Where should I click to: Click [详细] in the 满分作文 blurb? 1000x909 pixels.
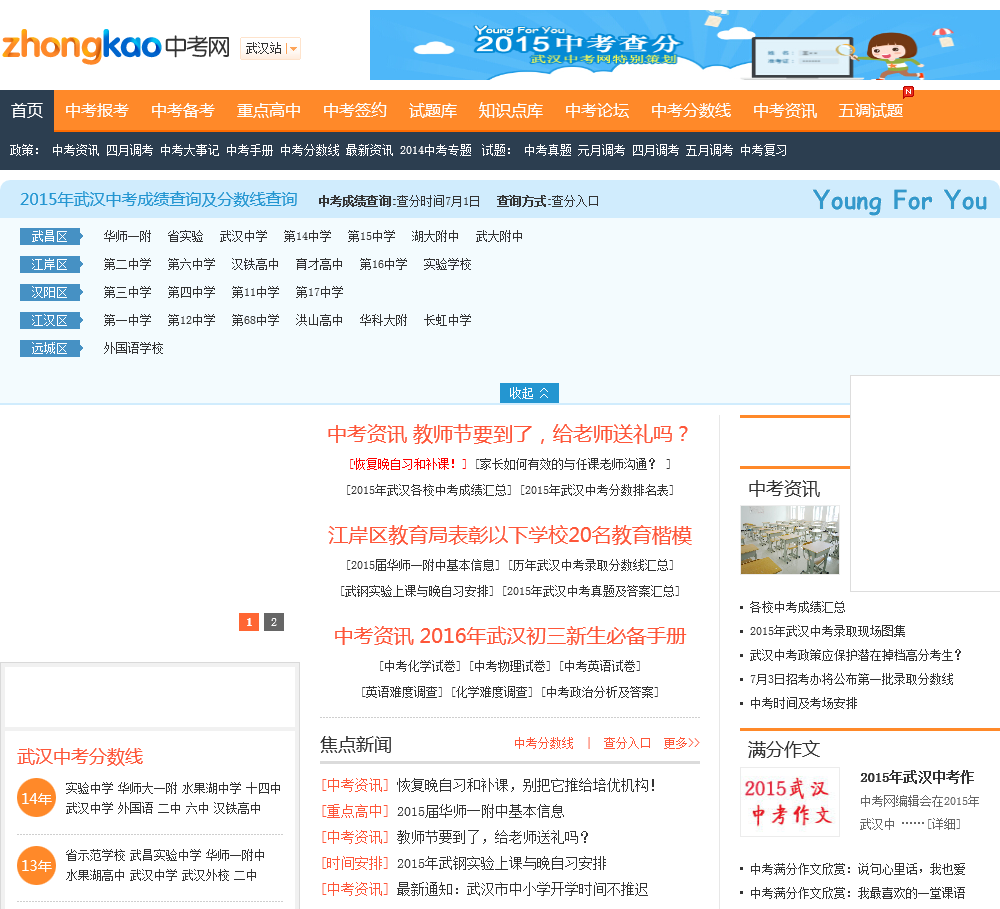tap(943, 824)
